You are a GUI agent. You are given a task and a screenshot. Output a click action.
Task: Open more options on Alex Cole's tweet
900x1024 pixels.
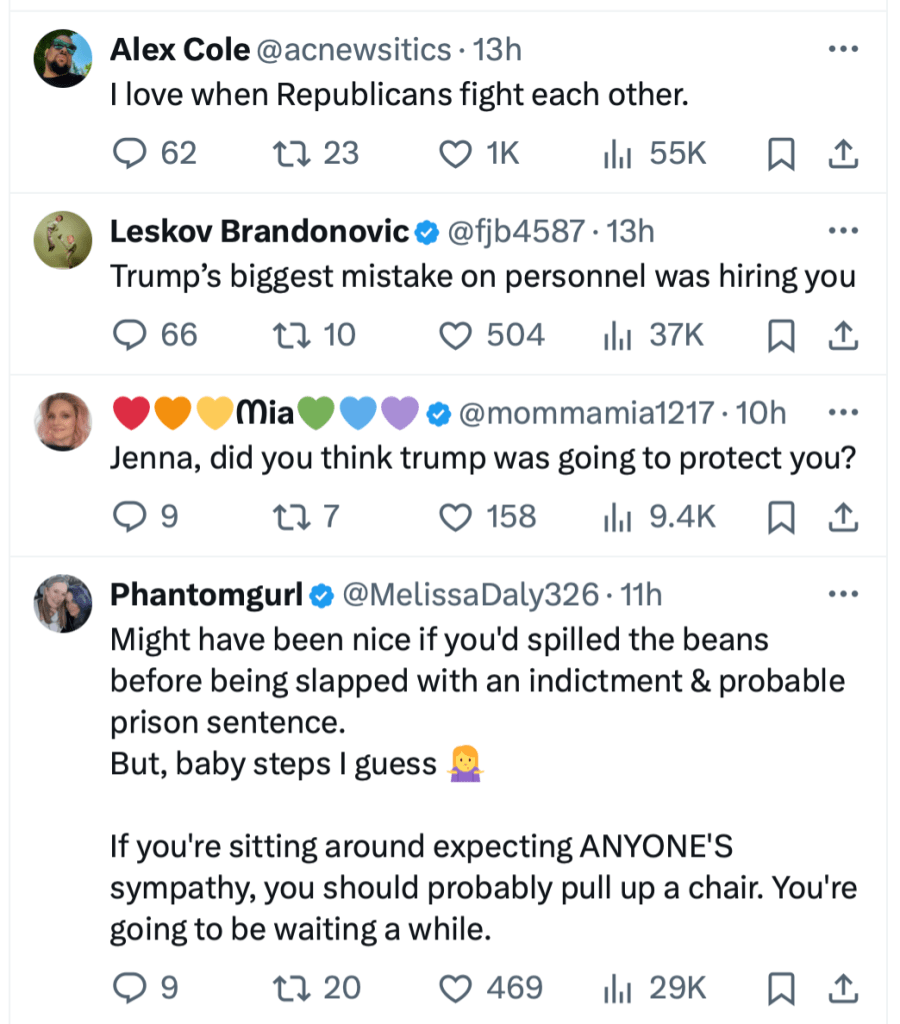[843, 49]
